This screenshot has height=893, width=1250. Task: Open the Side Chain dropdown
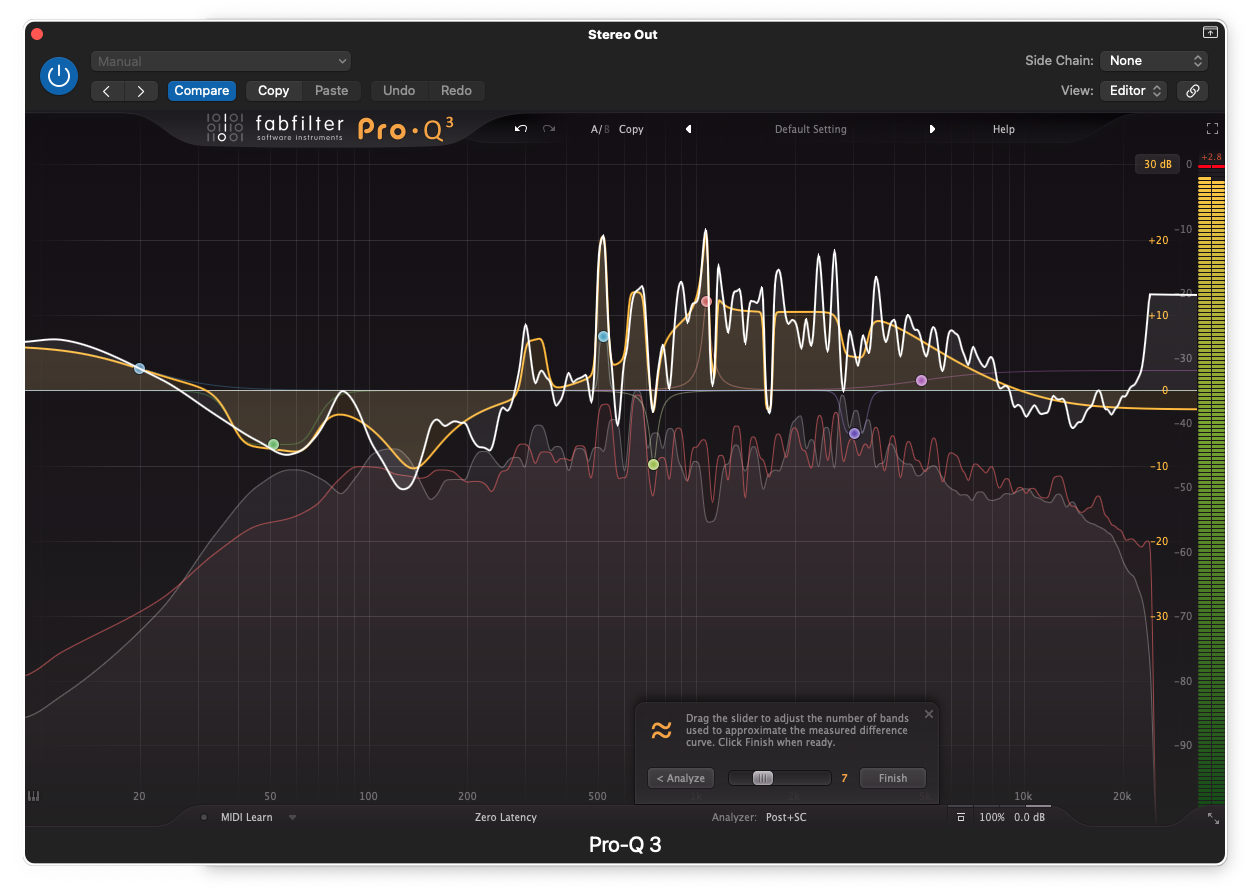(x=1154, y=61)
